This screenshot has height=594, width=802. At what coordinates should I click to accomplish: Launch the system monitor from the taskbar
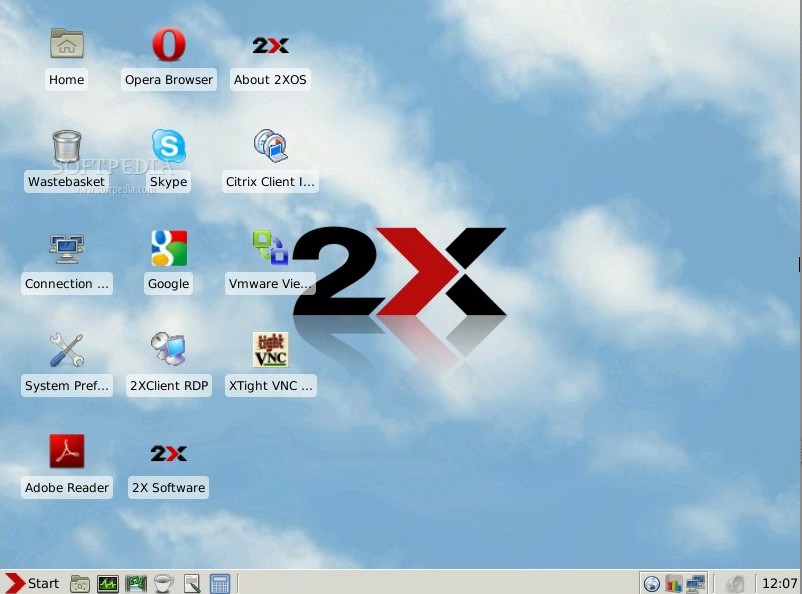(x=108, y=584)
